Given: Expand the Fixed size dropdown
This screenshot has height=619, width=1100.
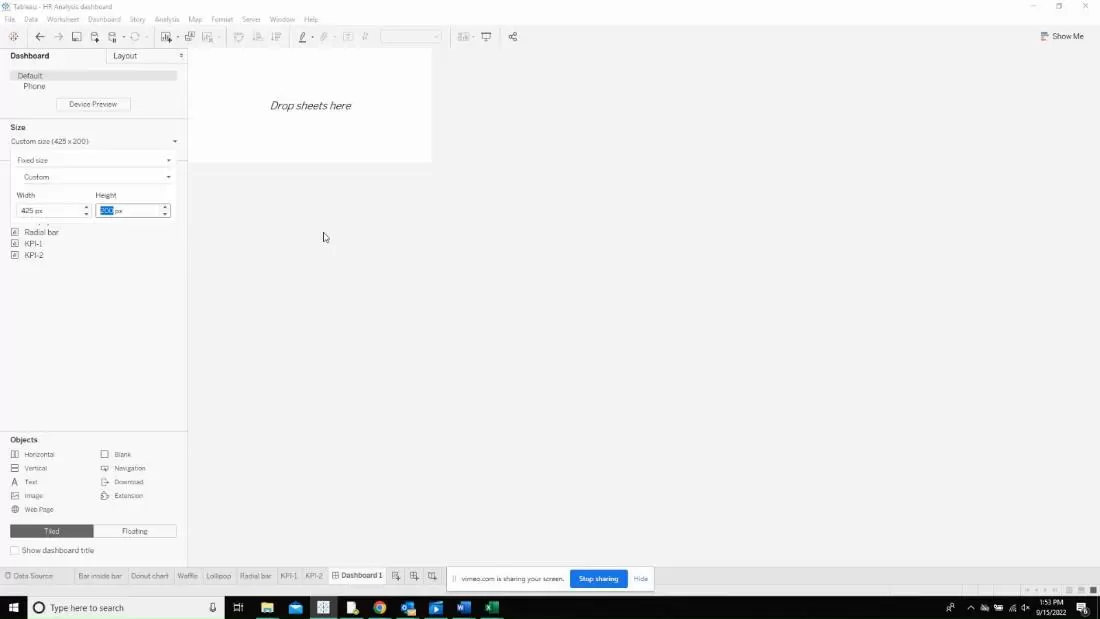Looking at the screenshot, I should coord(93,160).
